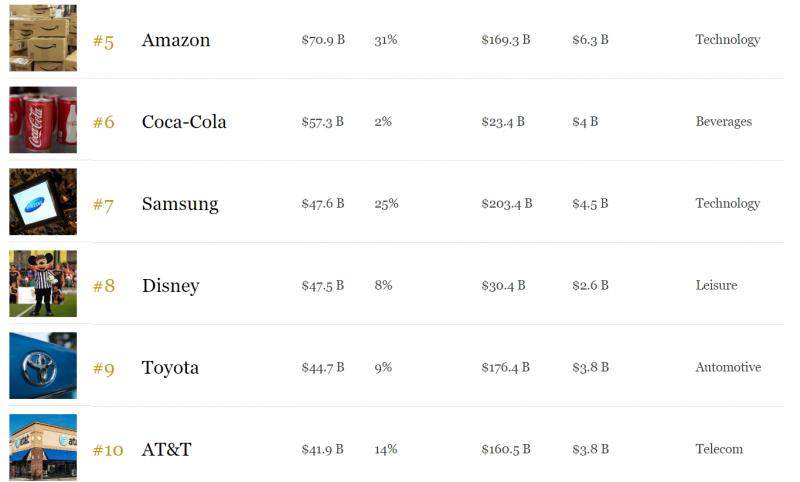Select Toyota's $176.4 B revenue figure
800x482 pixels.
506,368
